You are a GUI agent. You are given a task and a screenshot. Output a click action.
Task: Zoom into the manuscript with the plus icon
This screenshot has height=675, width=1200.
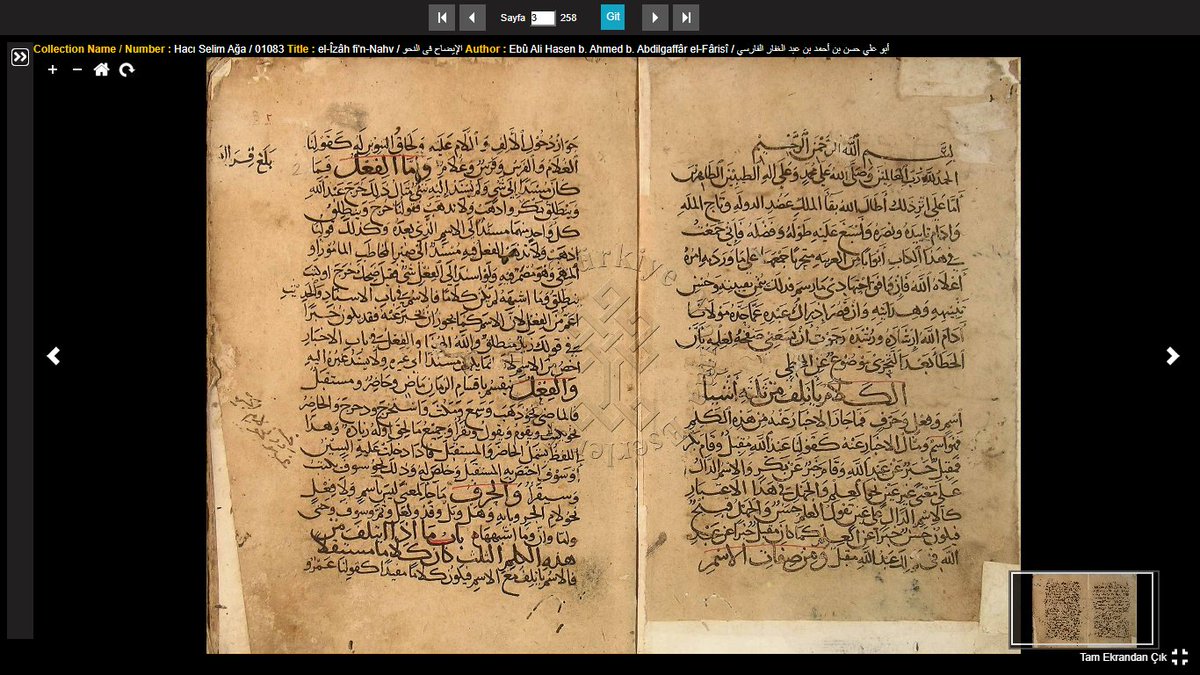[52, 70]
